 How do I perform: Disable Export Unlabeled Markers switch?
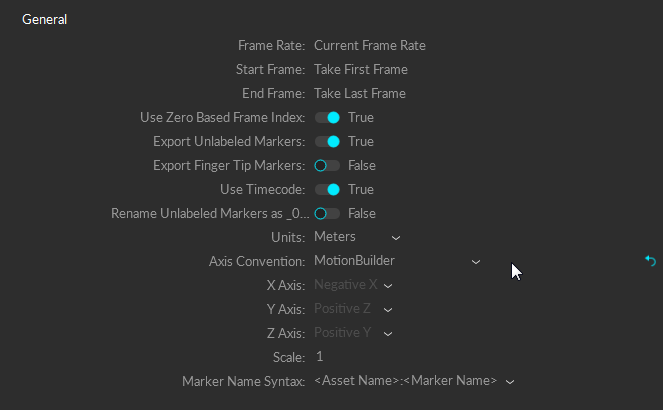click(327, 142)
